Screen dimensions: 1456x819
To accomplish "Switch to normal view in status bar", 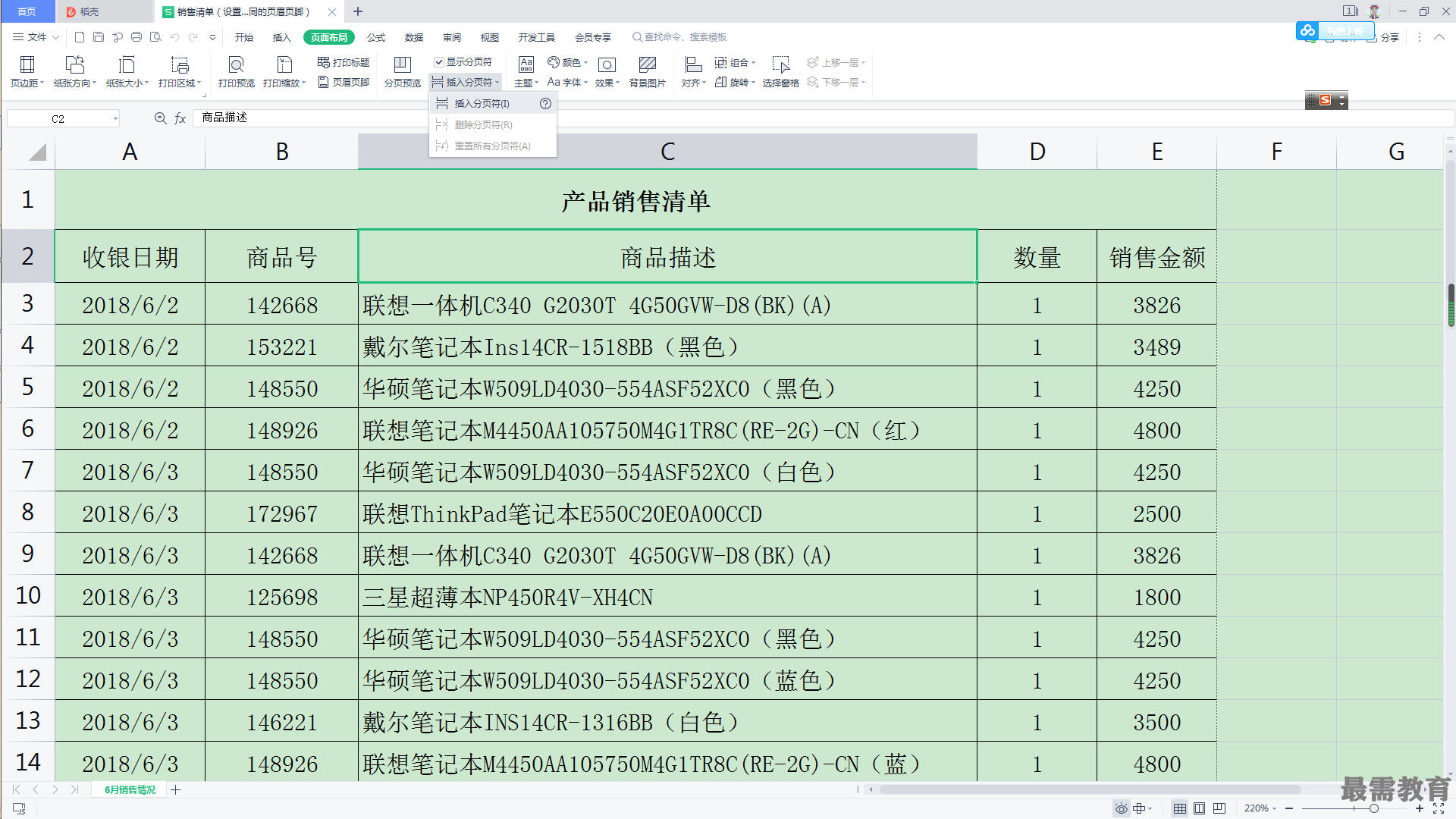I will pyautogui.click(x=1180, y=808).
